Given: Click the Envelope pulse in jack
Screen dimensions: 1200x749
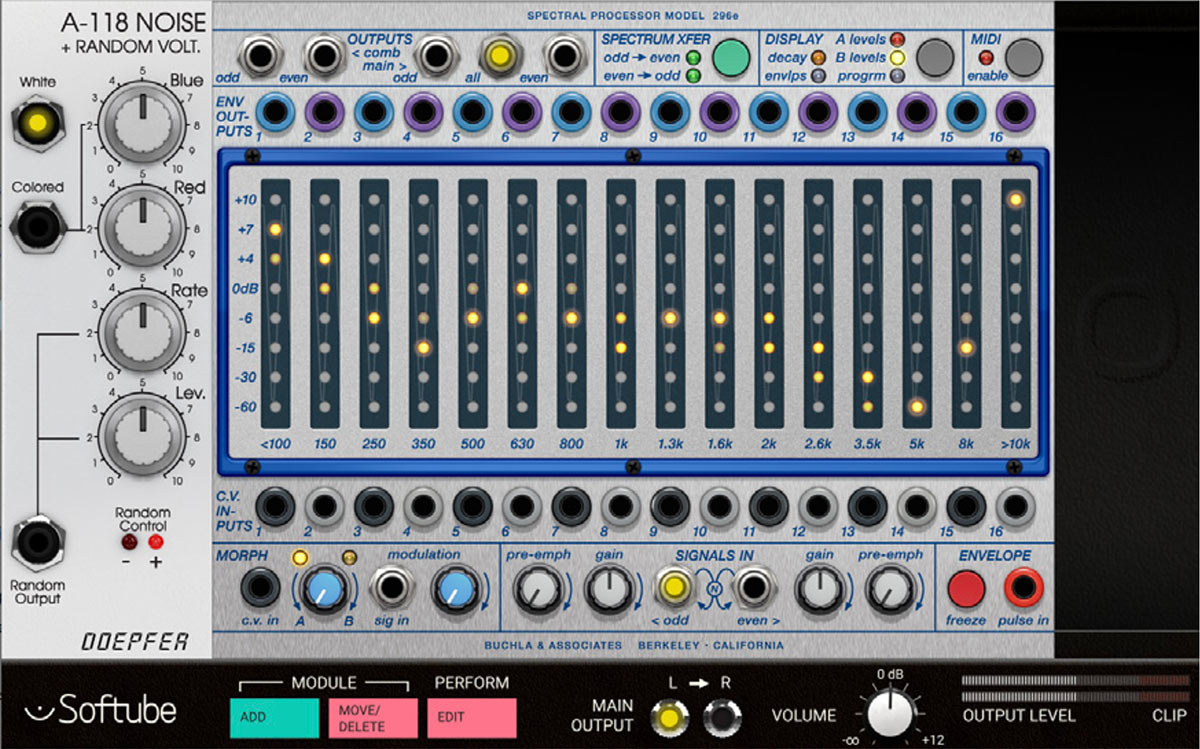Looking at the screenshot, I should tap(1024, 588).
